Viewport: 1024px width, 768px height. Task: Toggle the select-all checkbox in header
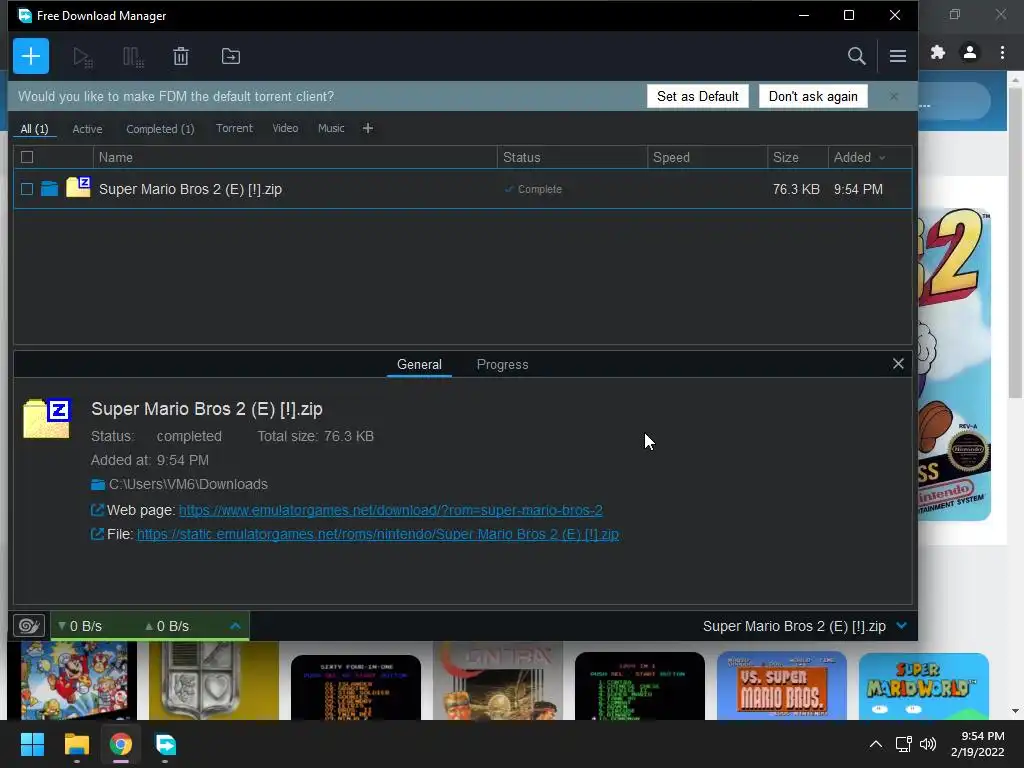(27, 157)
